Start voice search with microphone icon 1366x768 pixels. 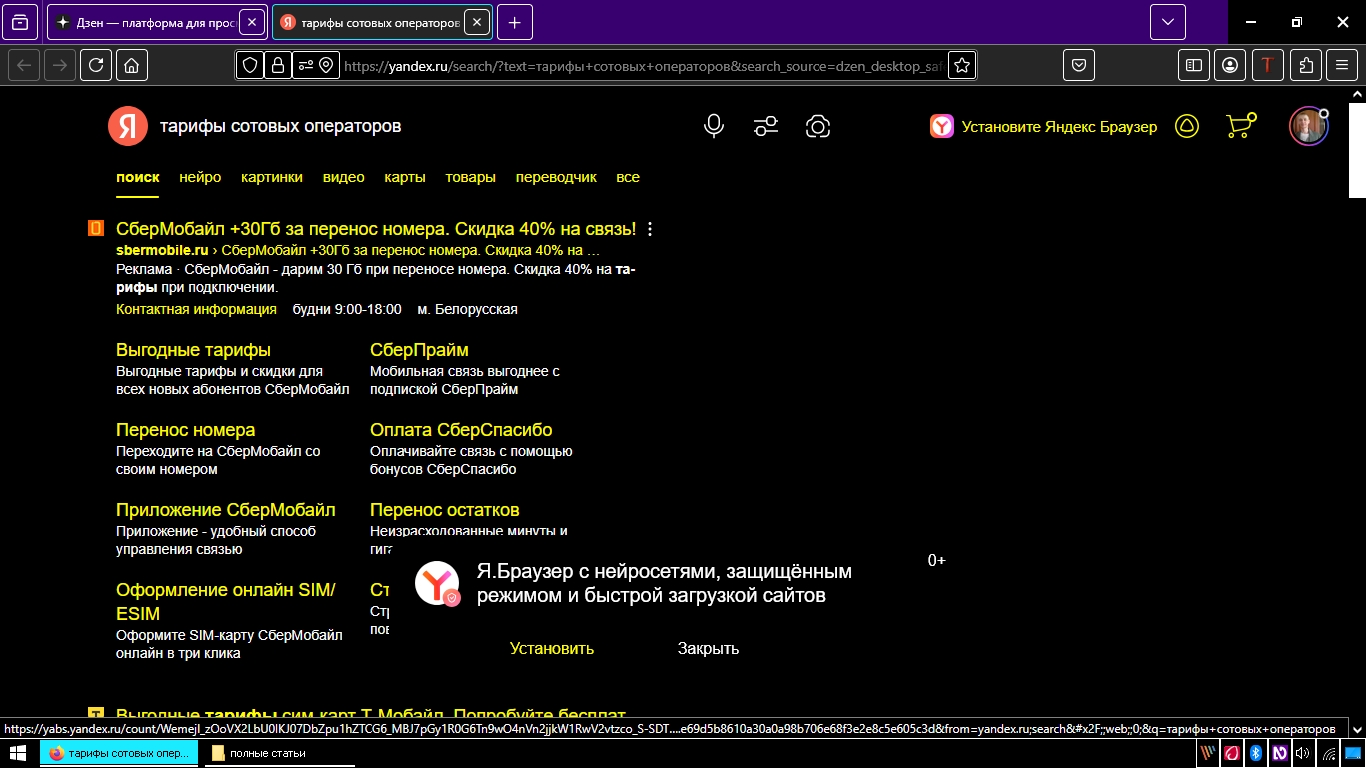713,126
